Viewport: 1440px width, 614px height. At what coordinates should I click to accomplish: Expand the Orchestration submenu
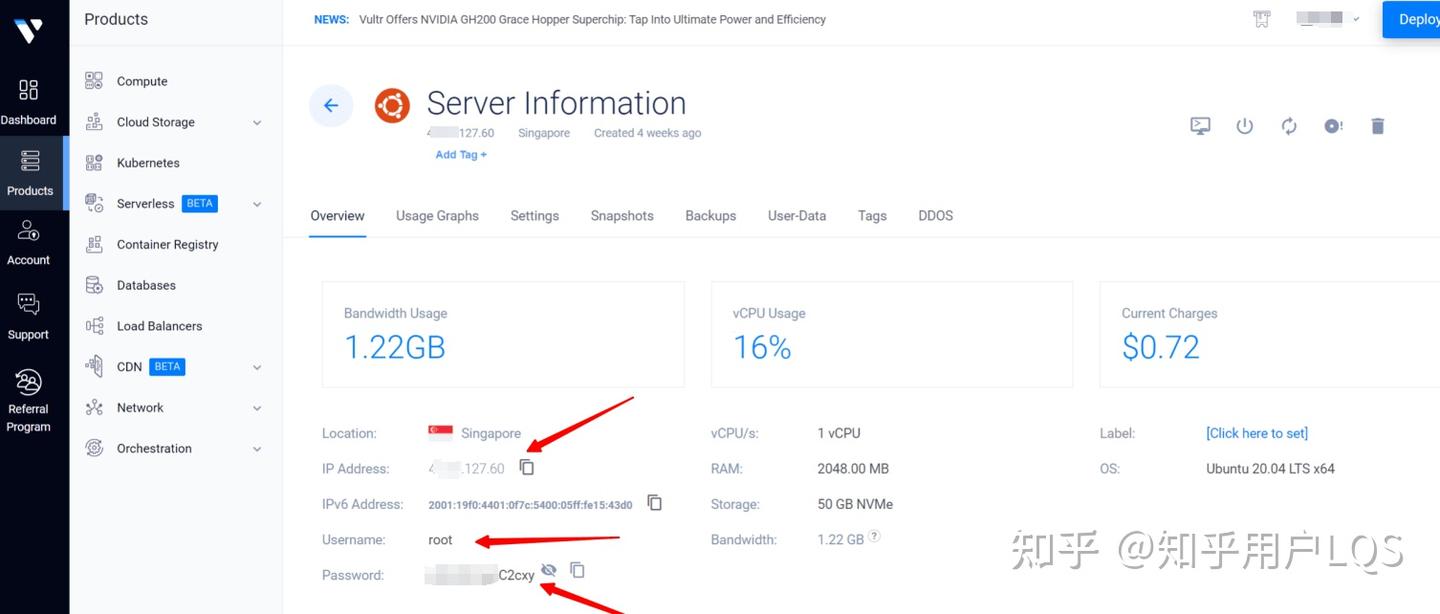(257, 449)
